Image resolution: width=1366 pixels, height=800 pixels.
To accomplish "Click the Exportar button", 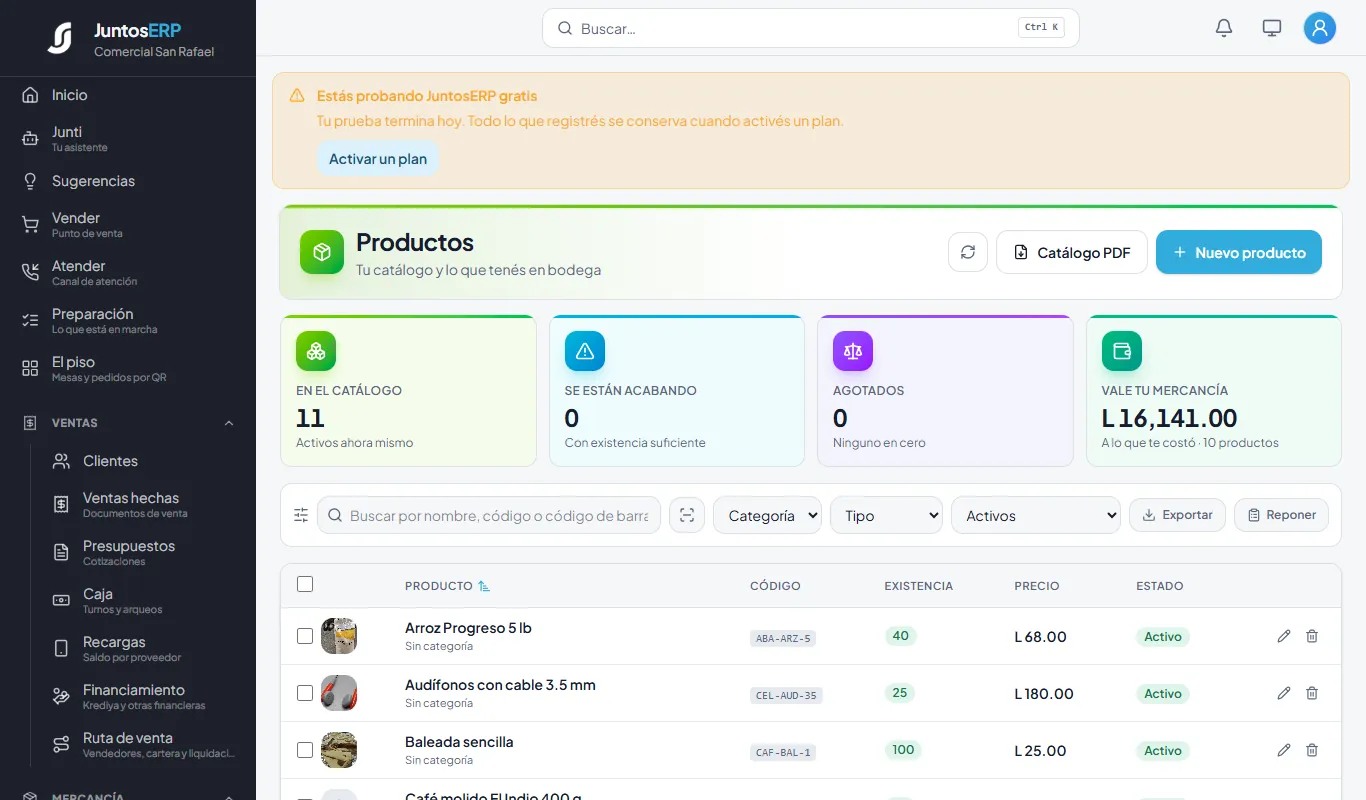I will (1177, 515).
